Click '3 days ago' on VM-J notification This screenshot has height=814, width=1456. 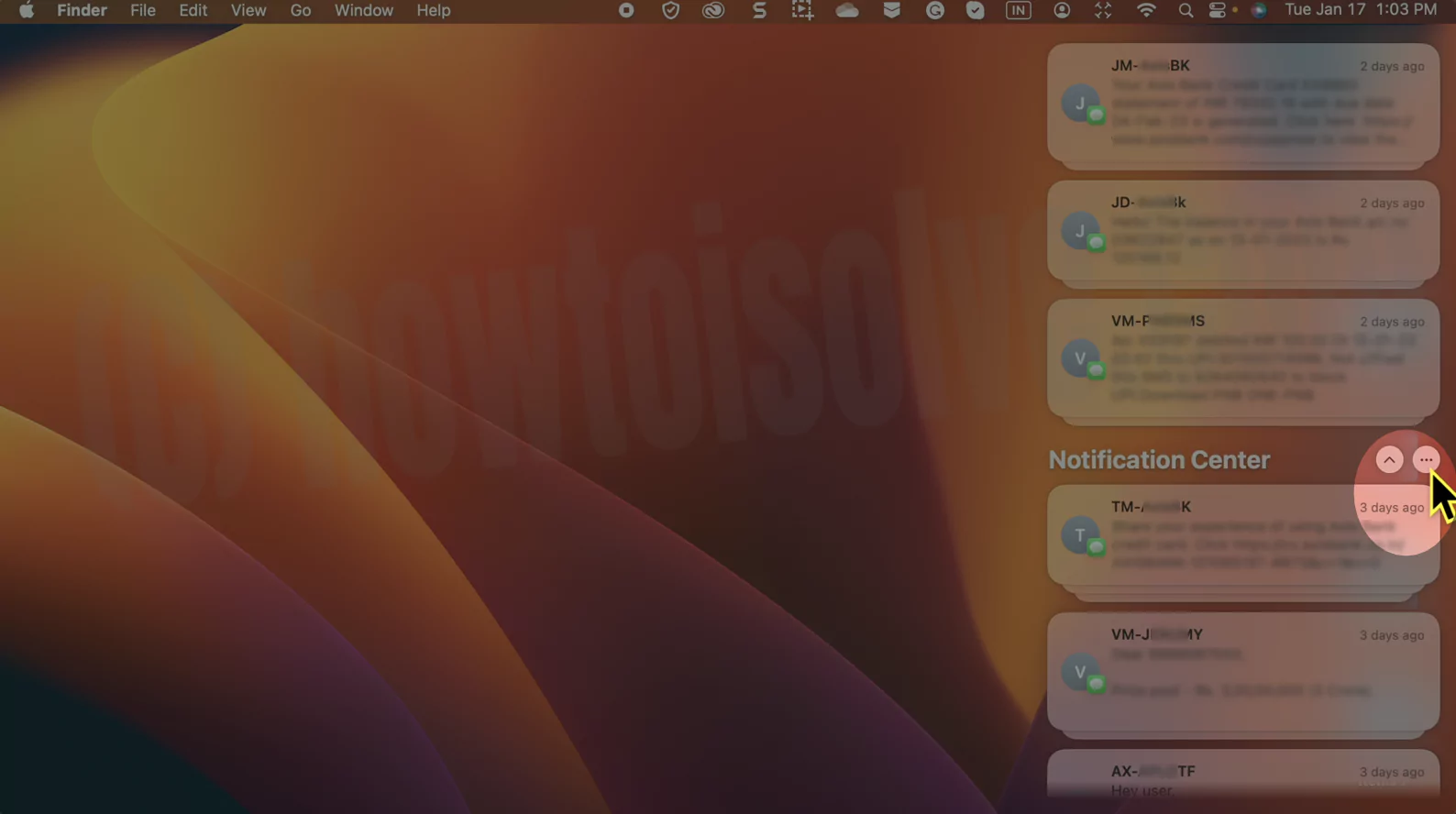coord(1392,635)
